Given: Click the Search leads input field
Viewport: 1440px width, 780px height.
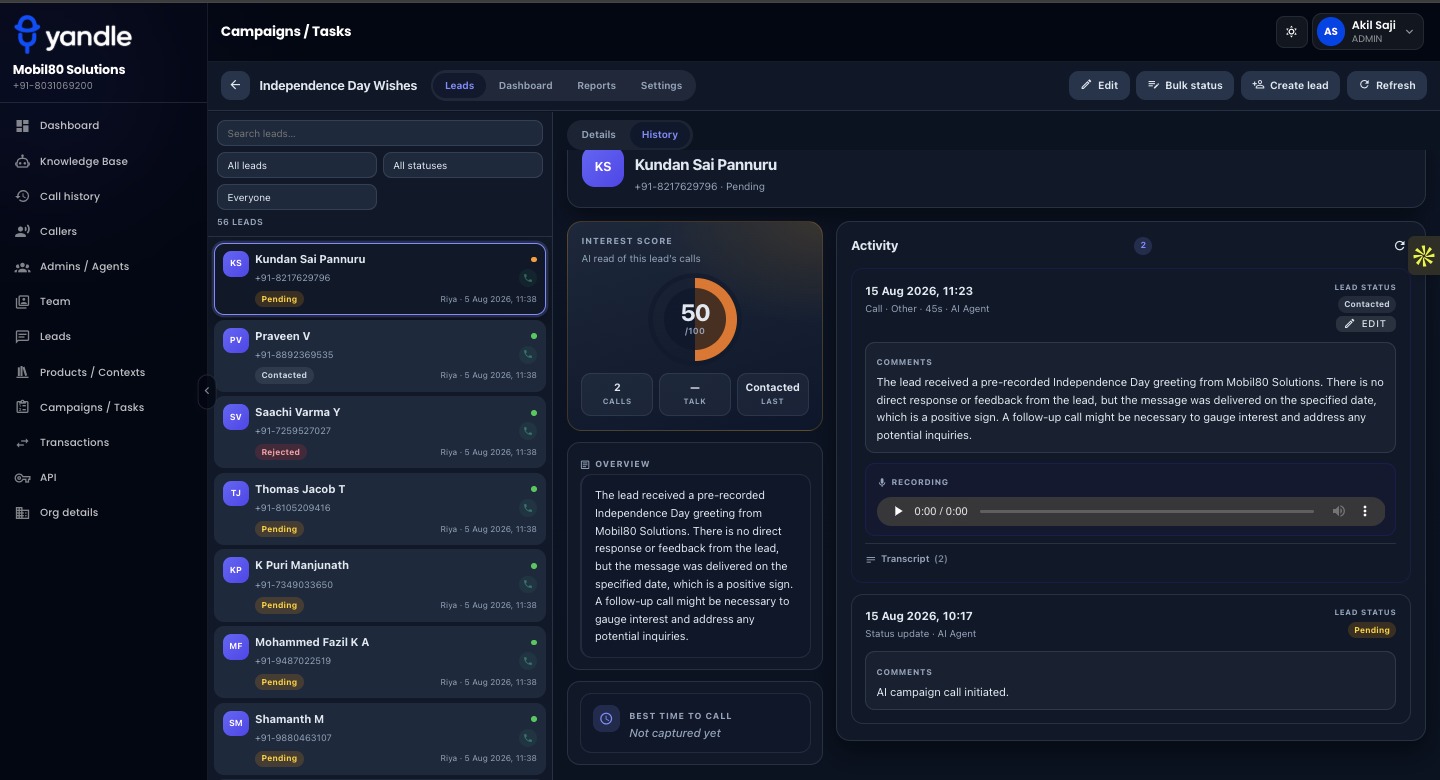Looking at the screenshot, I should pos(380,133).
